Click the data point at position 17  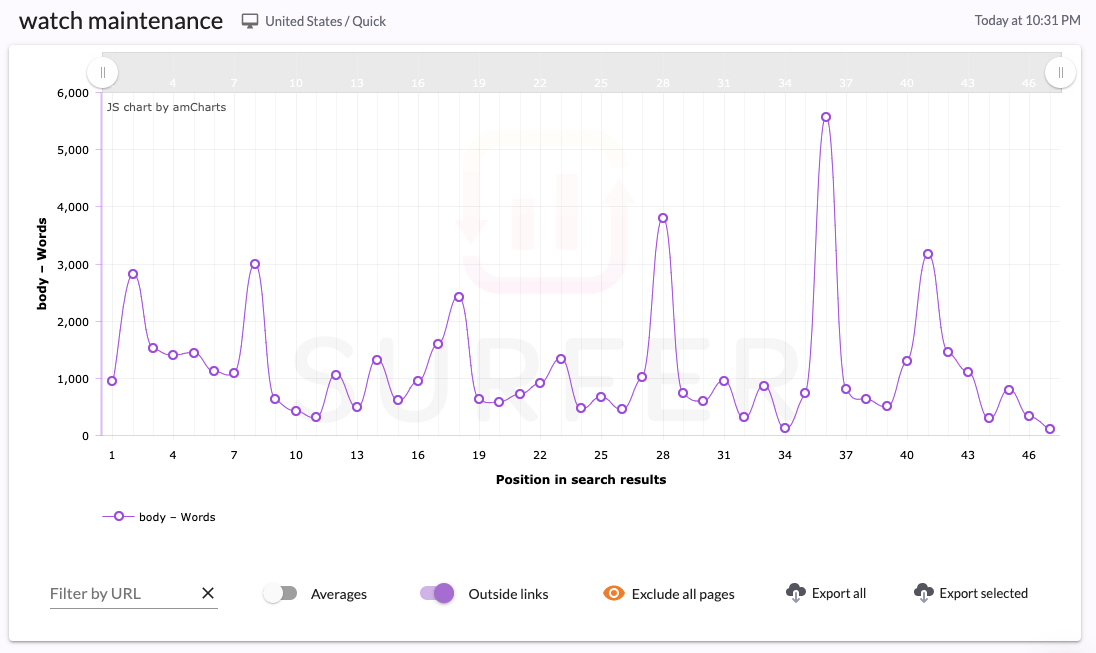[x=438, y=344]
